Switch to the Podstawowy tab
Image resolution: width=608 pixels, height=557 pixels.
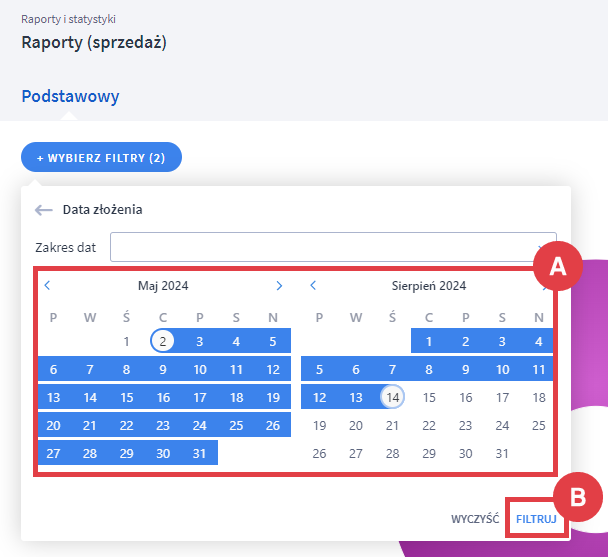pos(70,97)
